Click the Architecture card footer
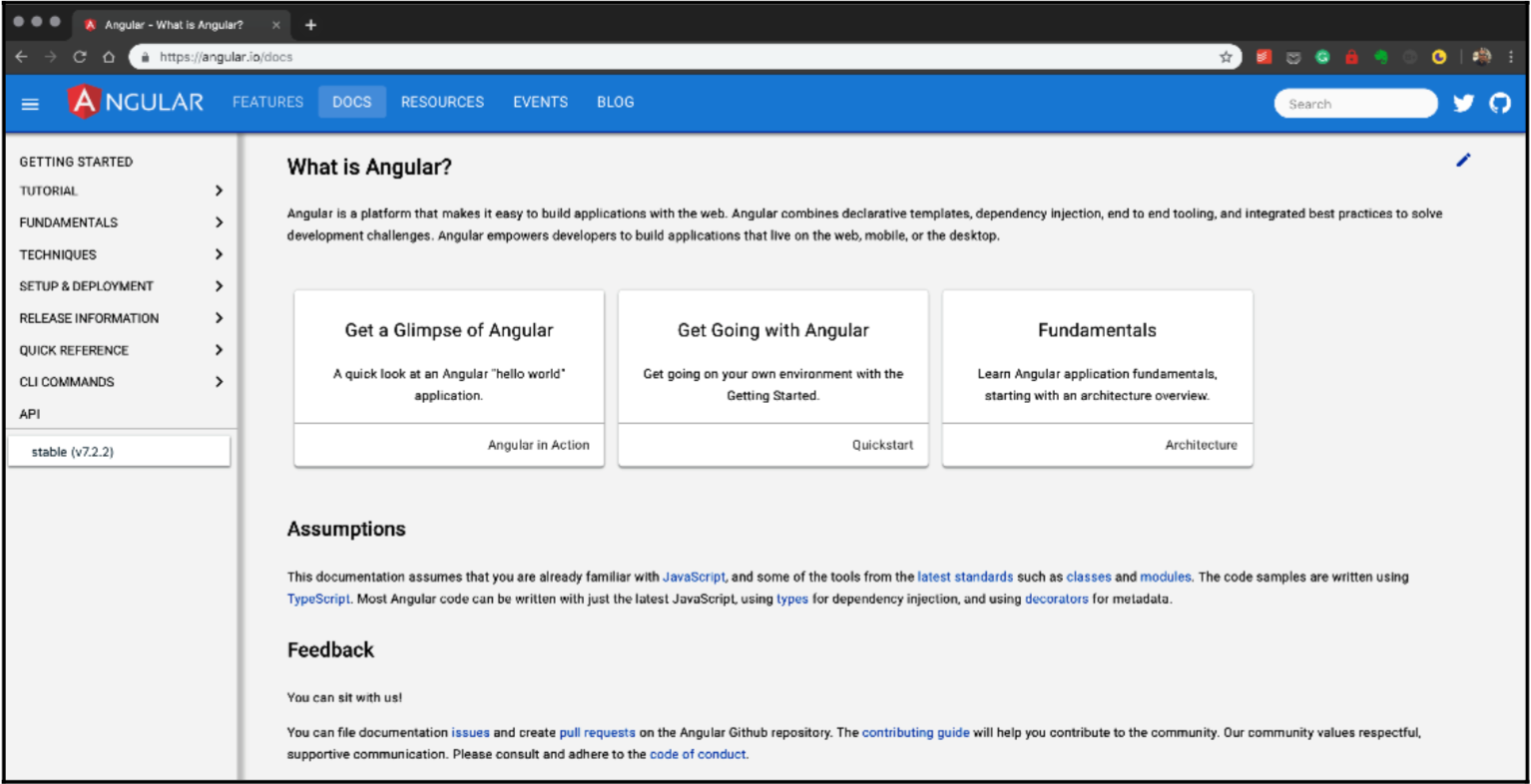Viewport: 1531px width, 784px height. [x=1098, y=445]
